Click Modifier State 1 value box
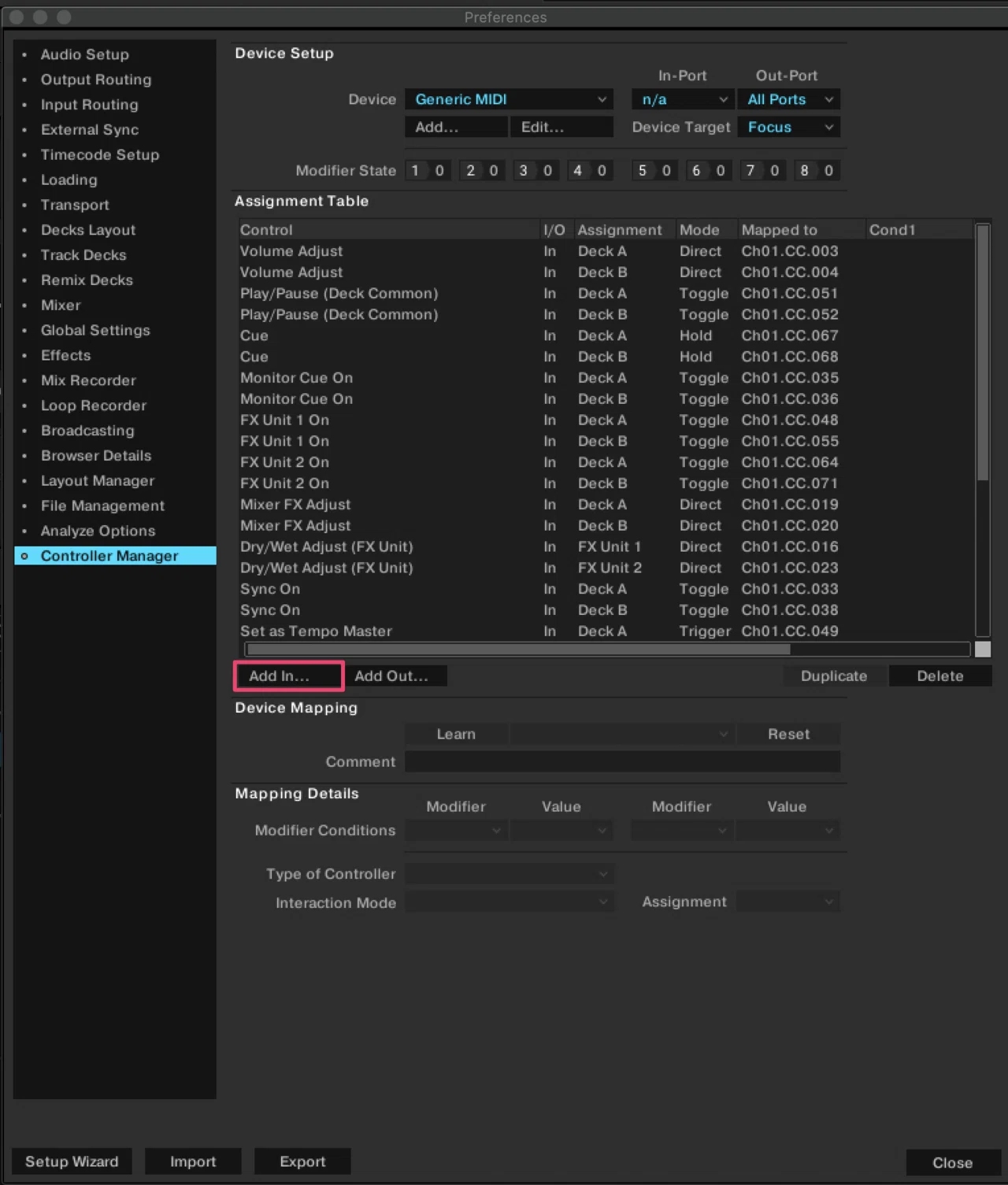Screen dimensions: 1008x1185 pyautogui.click(x=439, y=170)
